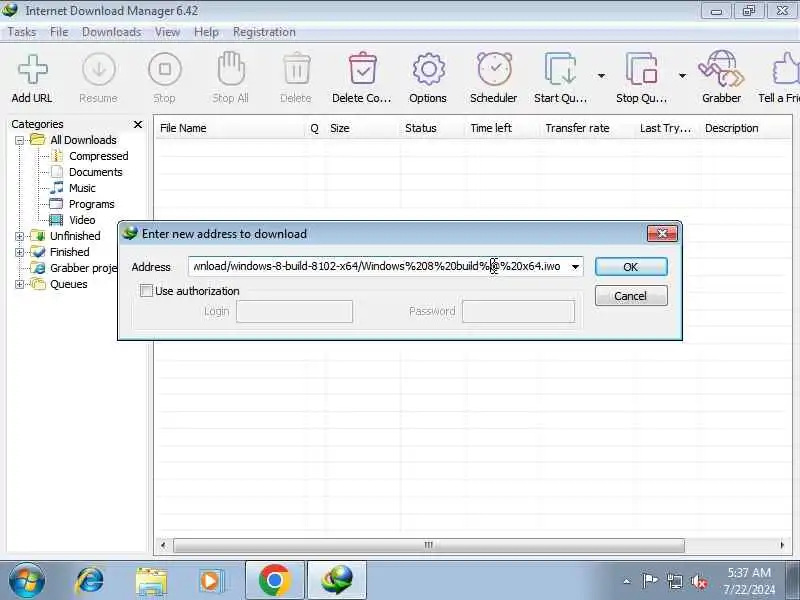Sort by File Name column header
The height and width of the screenshot is (600, 800).
[231, 128]
